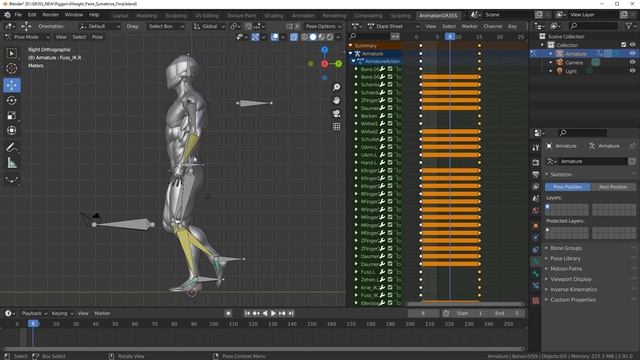Select the Select Box tool icon
Viewport: 640px width, 360px height.
(x=11, y=53)
